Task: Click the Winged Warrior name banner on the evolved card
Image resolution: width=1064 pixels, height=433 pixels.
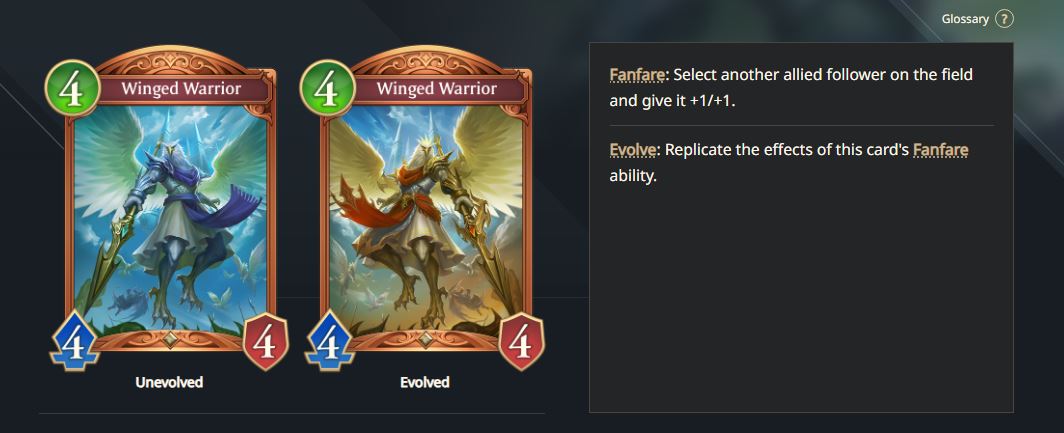Action: (x=436, y=89)
